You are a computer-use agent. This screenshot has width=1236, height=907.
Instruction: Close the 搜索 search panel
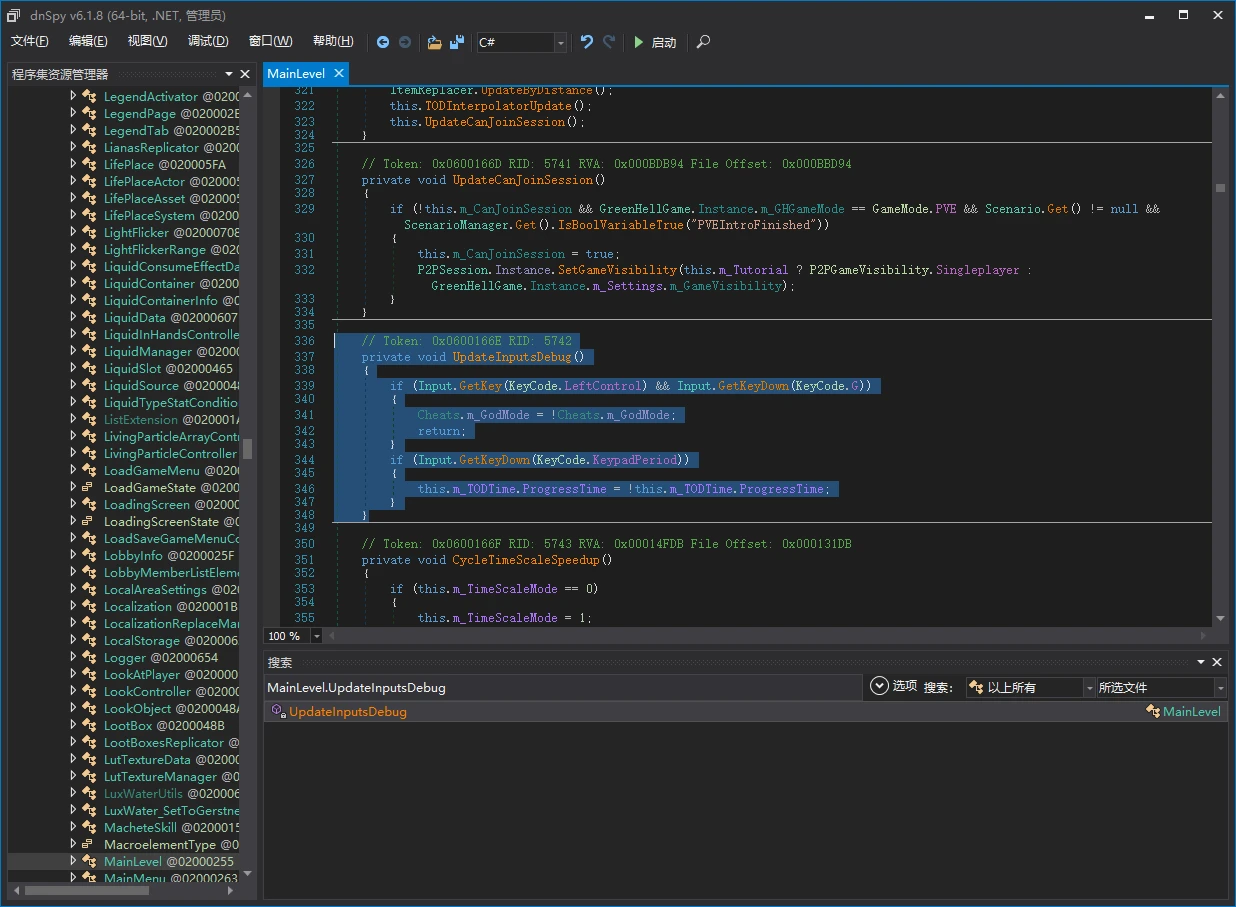click(1217, 662)
